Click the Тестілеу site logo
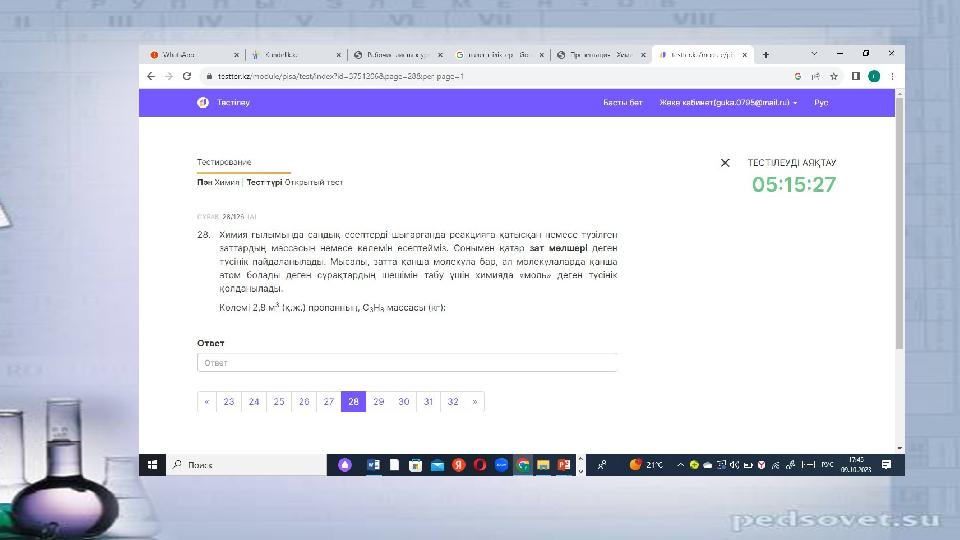 coord(223,103)
